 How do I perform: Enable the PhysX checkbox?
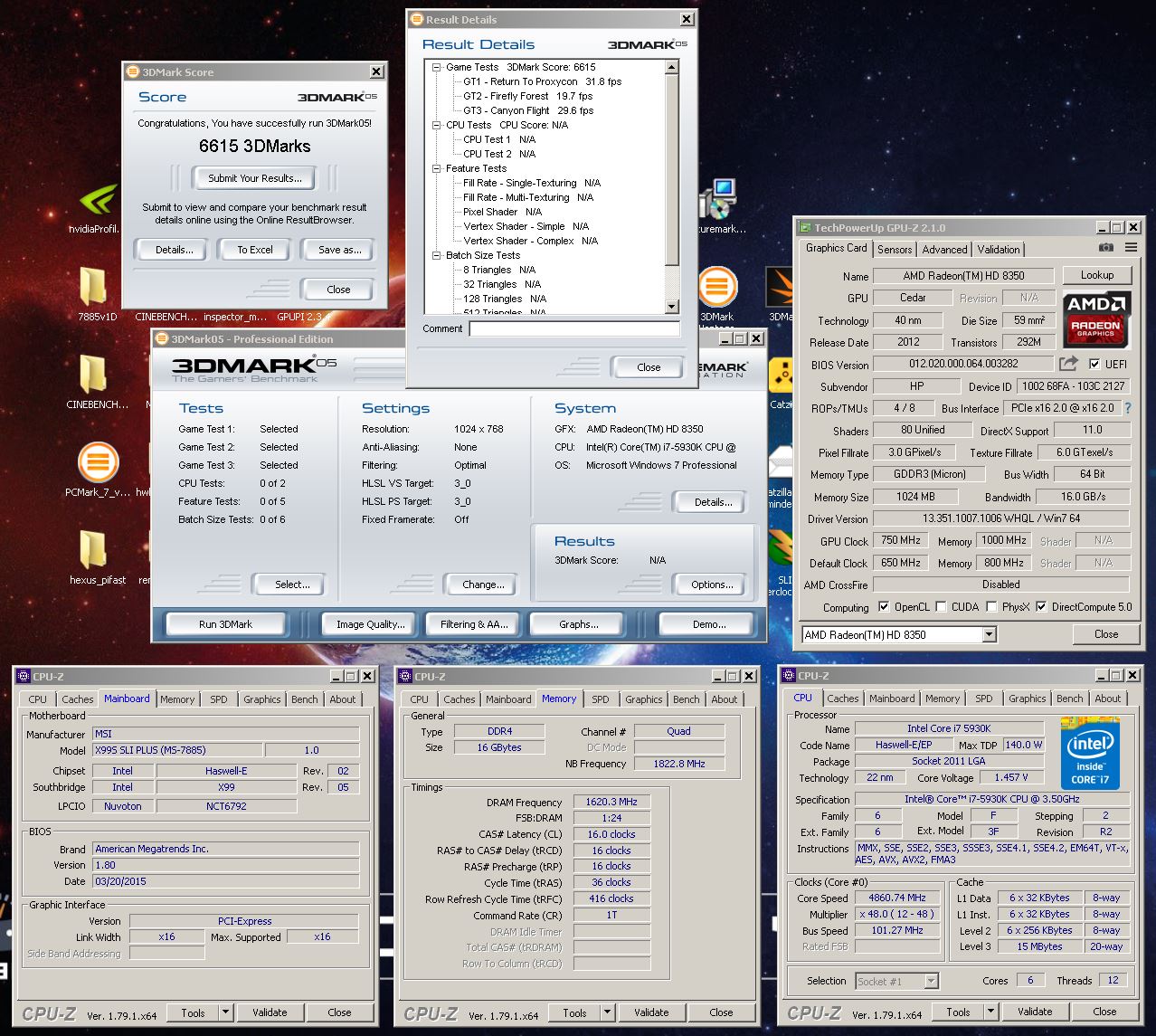tap(992, 607)
